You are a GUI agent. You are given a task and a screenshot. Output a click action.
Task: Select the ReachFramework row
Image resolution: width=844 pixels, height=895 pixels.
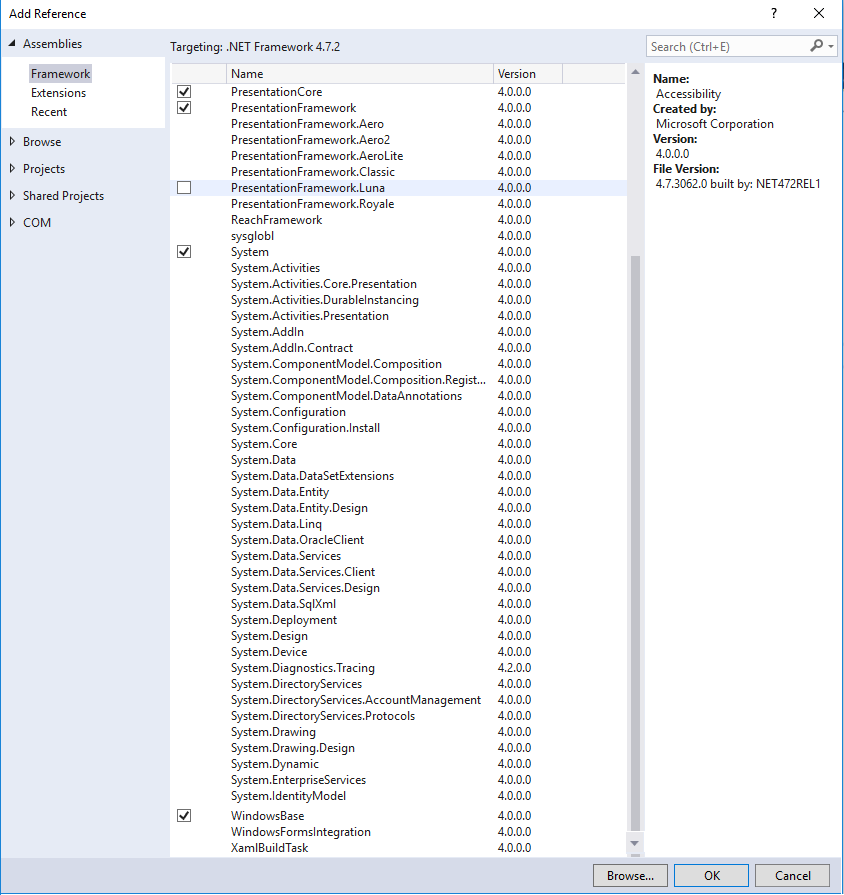pyautogui.click(x=398, y=219)
